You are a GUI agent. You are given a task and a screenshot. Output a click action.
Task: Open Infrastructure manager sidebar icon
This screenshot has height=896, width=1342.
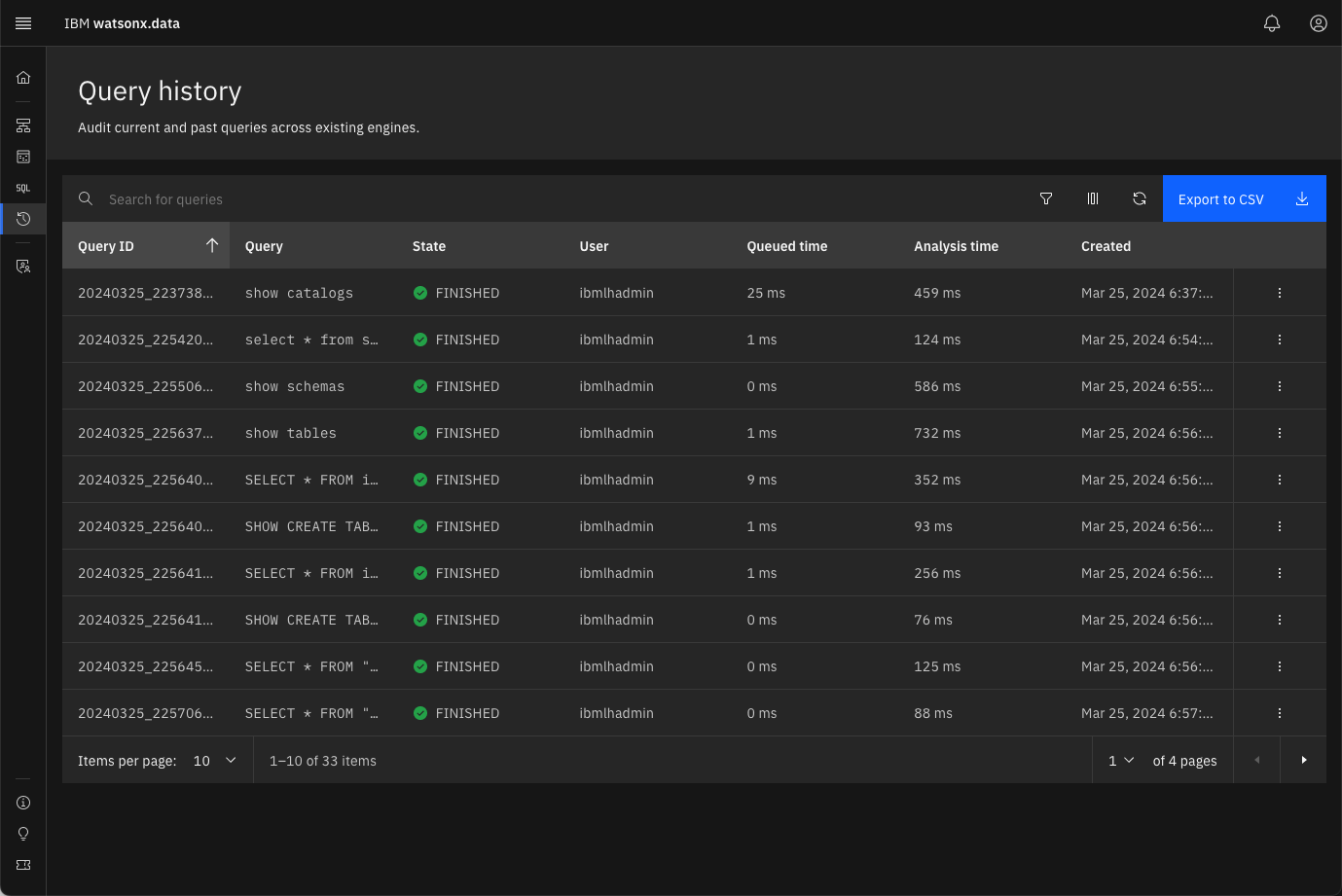(x=23, y=125)
